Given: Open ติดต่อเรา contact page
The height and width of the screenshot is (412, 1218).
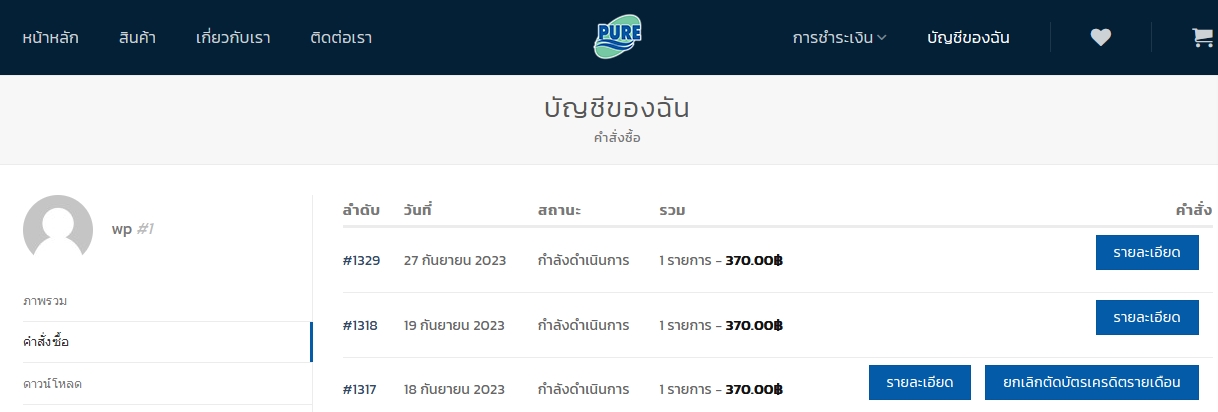Looking at the screenshot, I should [x=341, y=38].
